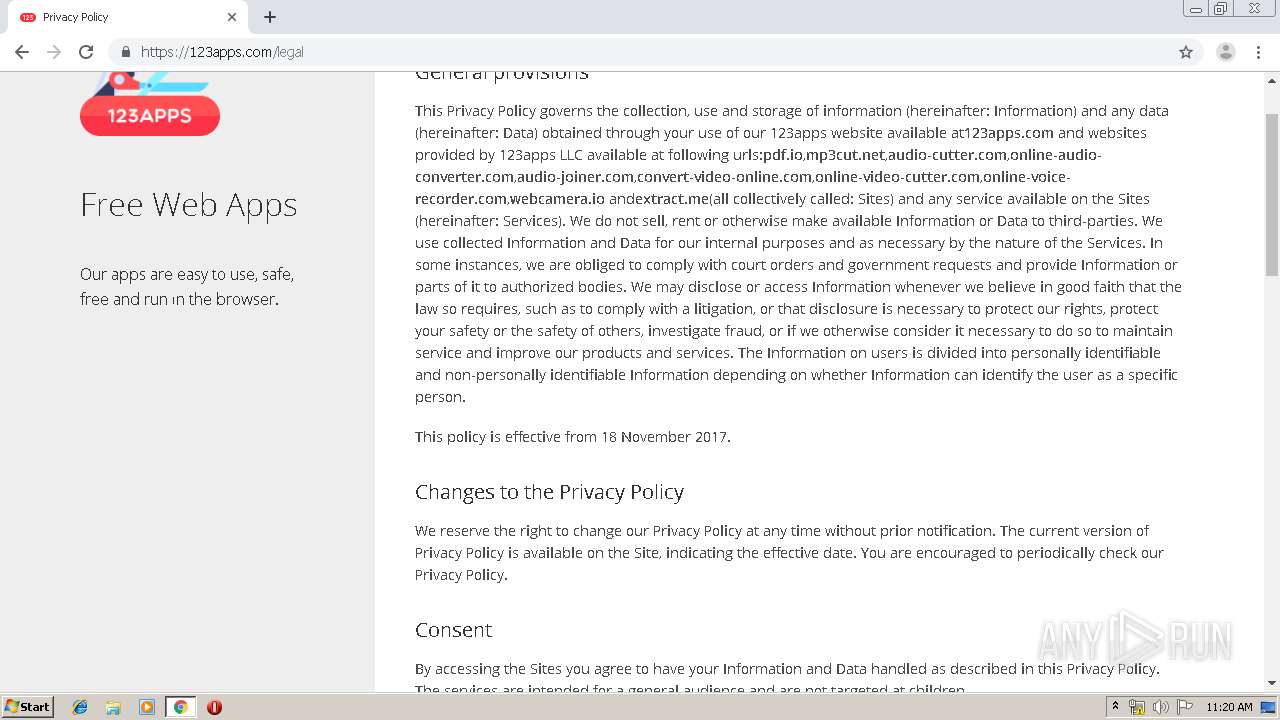Open the Chrome three-dot menu

point(1258,52)
